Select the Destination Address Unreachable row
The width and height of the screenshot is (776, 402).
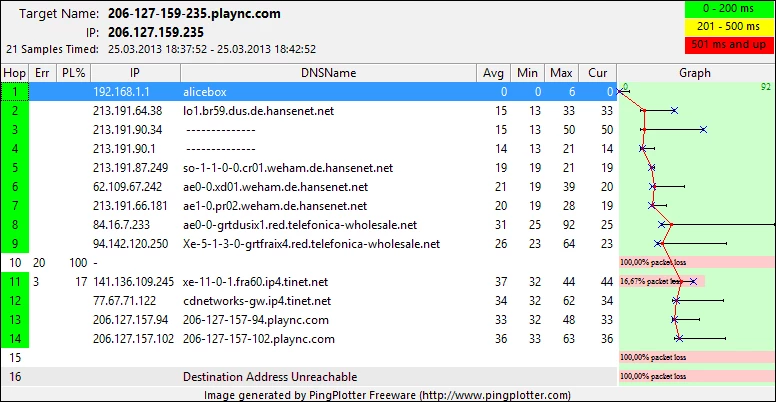tap(300, 377)
